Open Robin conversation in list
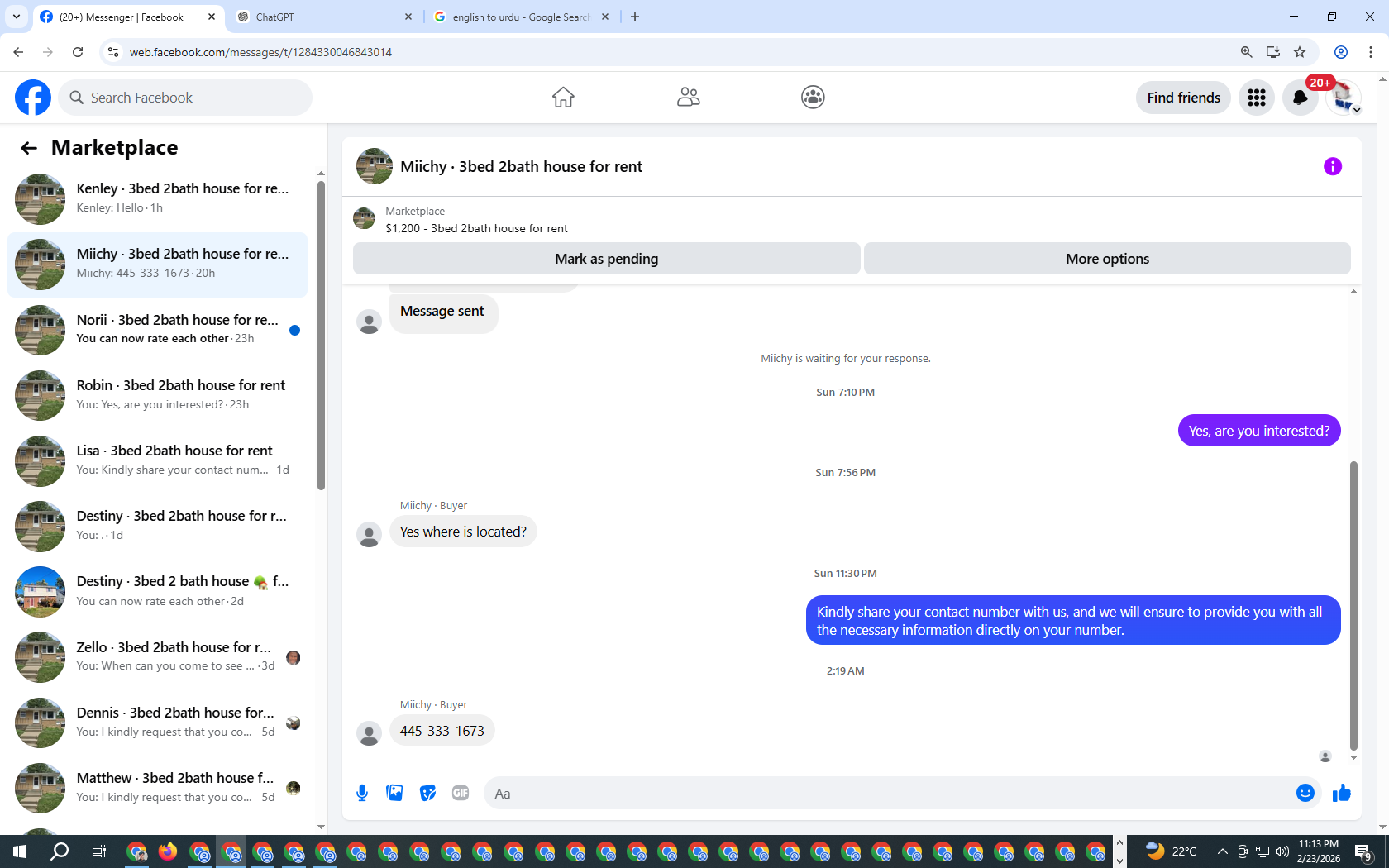This screenshot has width=1389, height=868. pyautogui.click(x=157, y=395)
